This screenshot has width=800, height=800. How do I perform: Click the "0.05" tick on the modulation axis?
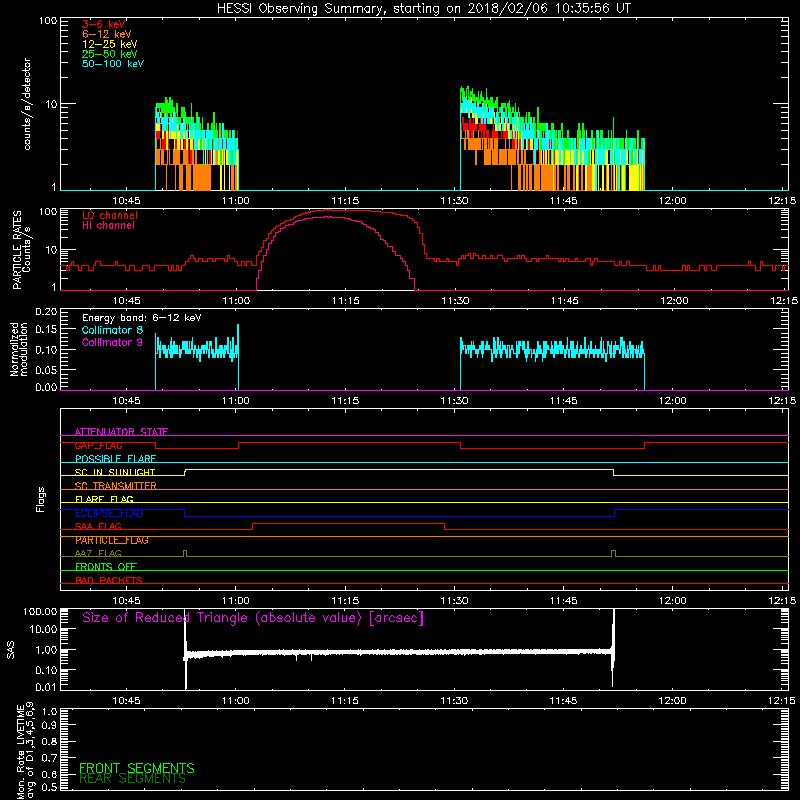[46, 369]
